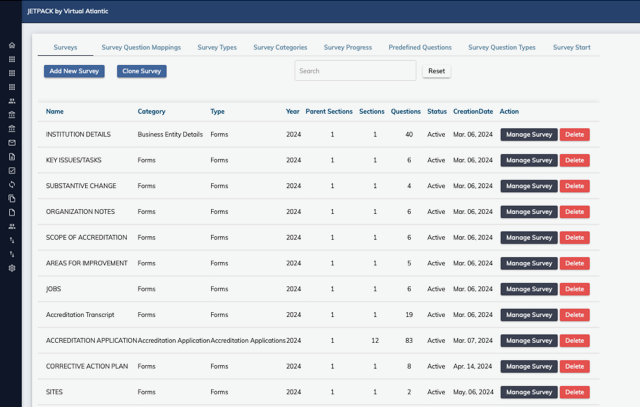This screenshot has width=640, height=407.
Task: Switch to the Survey Question Mappings tab
Action: tap(141, 47)
